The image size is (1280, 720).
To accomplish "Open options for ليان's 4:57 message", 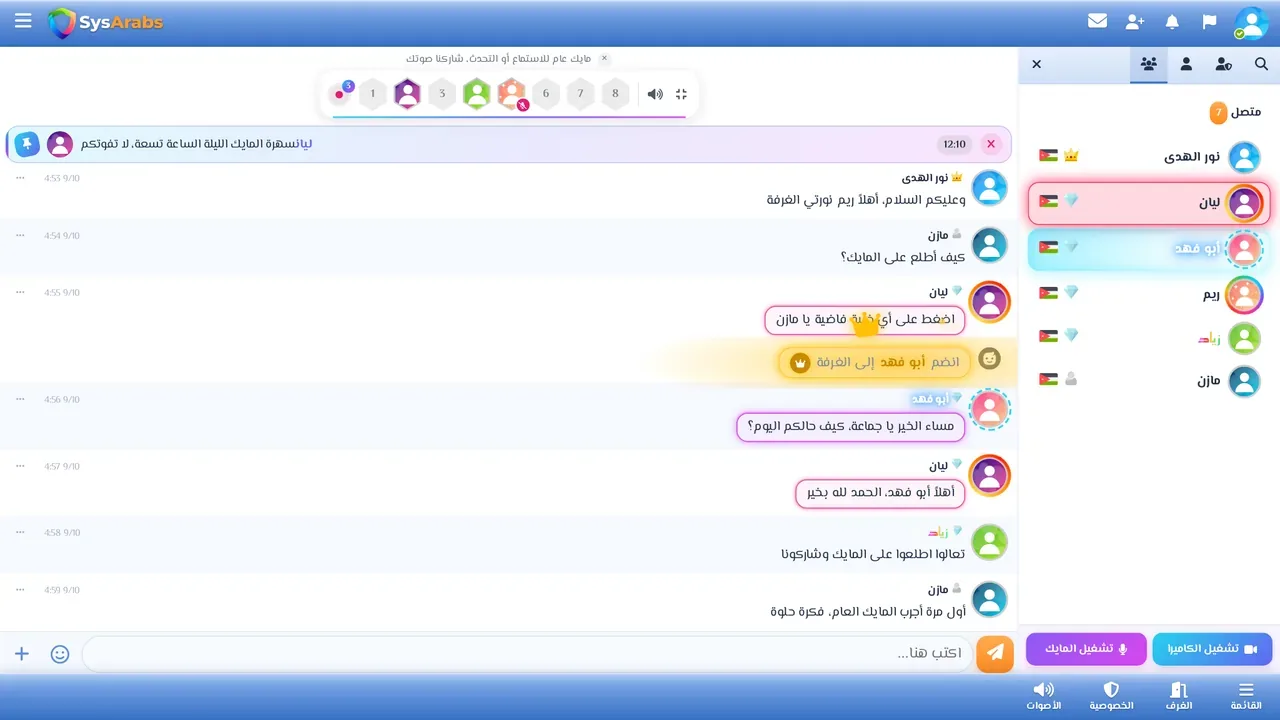I will tap(20, 466).
